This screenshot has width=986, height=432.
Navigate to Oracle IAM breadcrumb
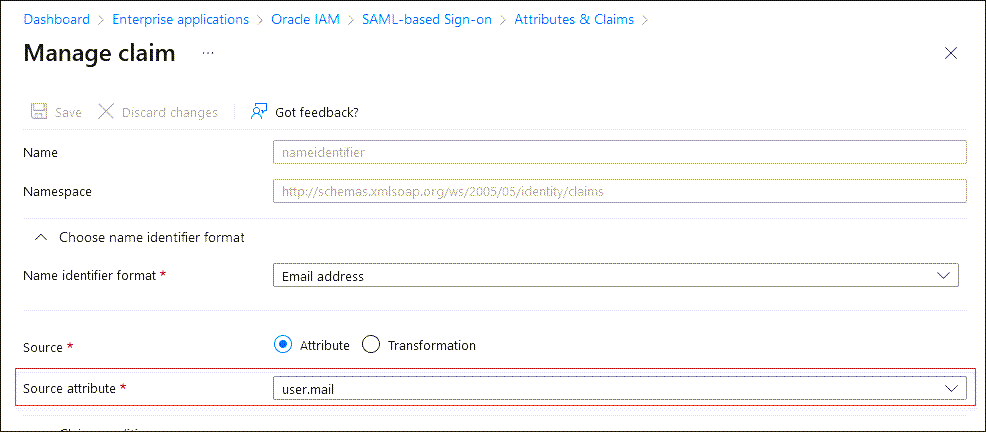point(305,19)
